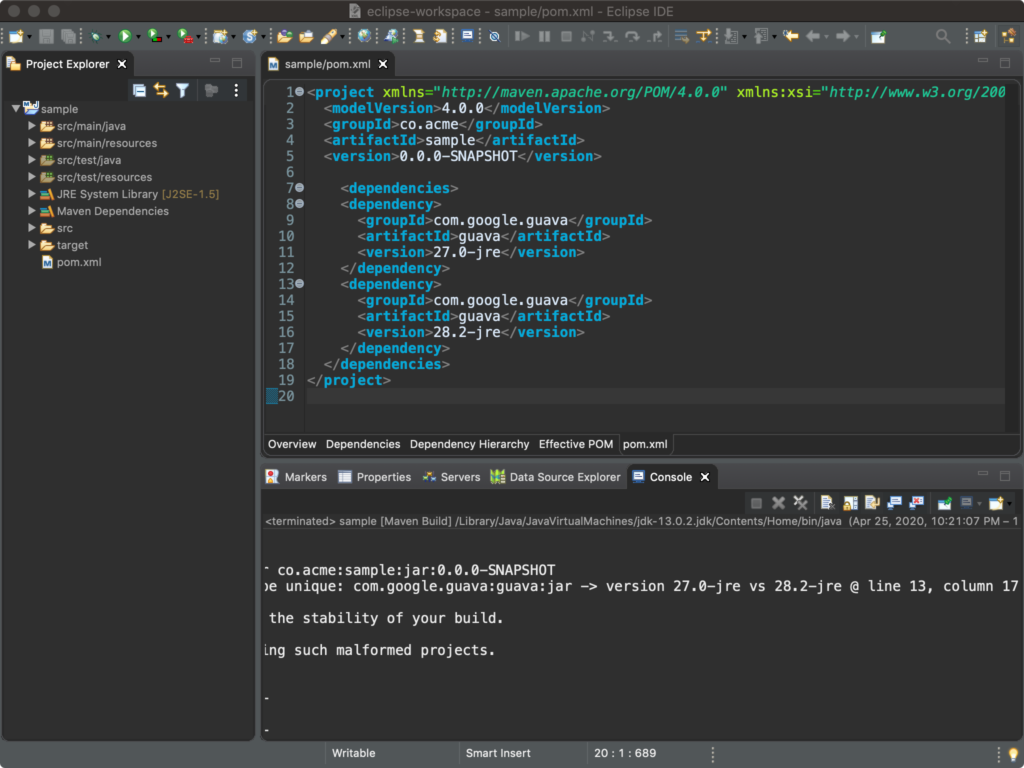
Task: Toggle Link with Editor in Project Explorer
Action: pos(160,90)
